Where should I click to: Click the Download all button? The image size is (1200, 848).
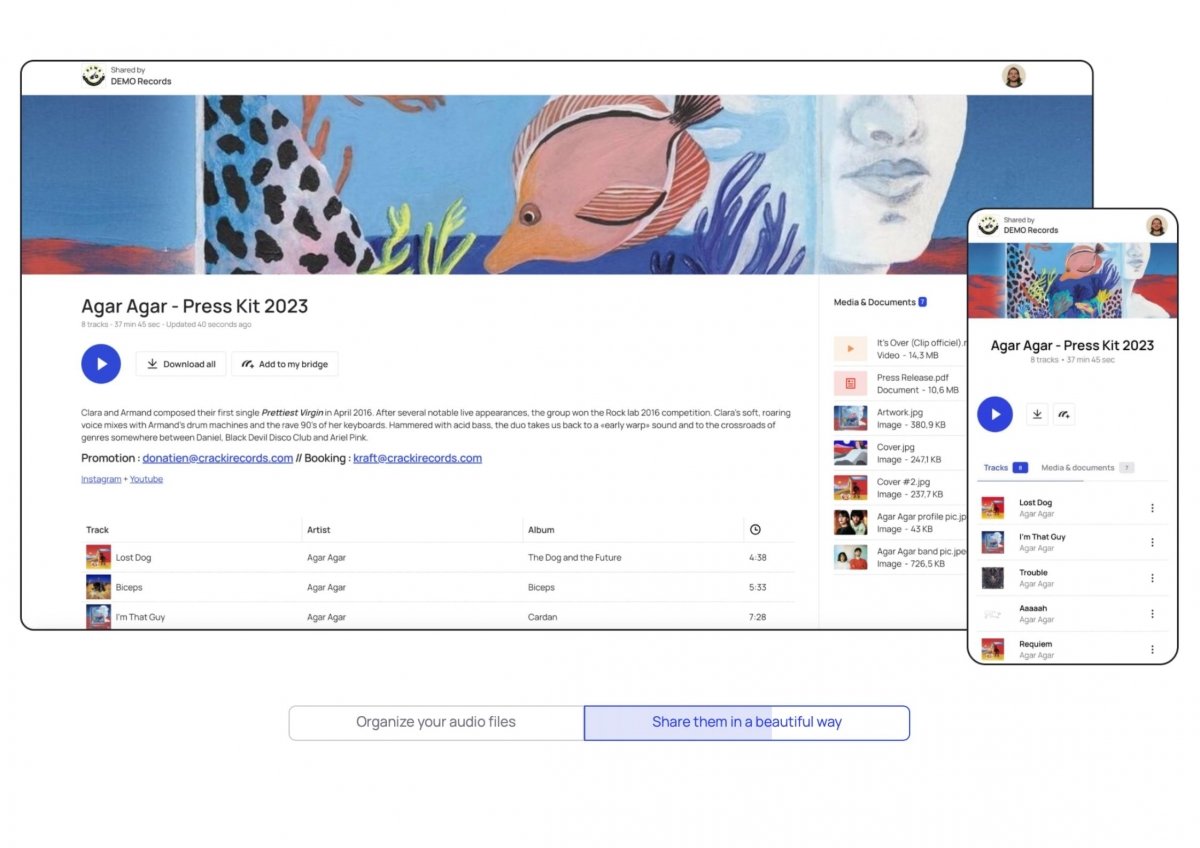click(181, 364)
